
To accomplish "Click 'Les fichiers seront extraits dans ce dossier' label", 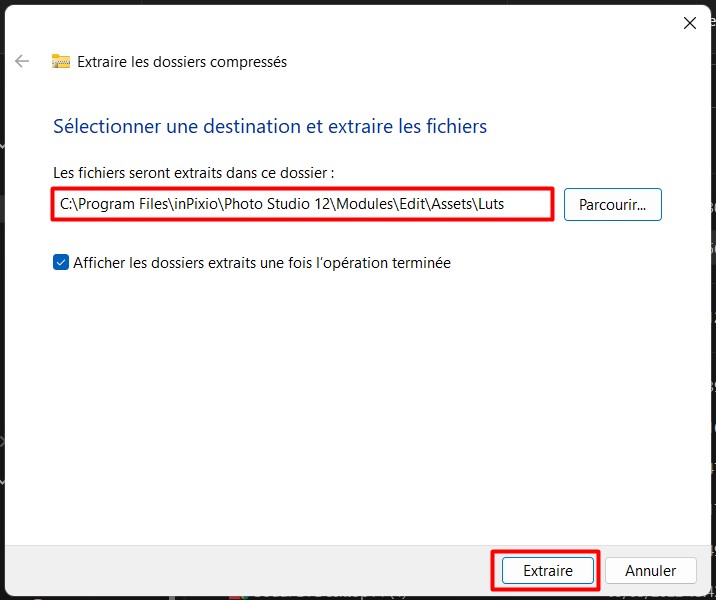I will point(194,173).
